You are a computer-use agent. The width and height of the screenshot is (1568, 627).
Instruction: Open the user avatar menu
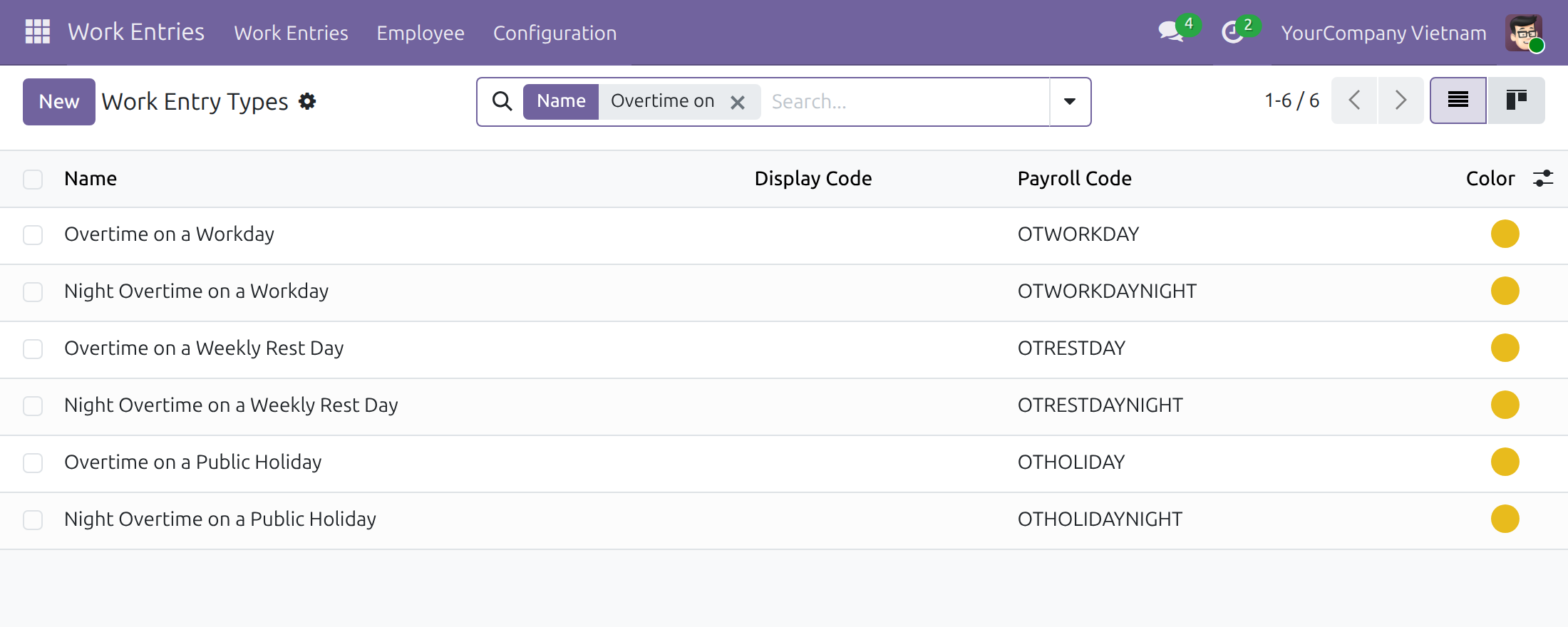(1524, 32)
